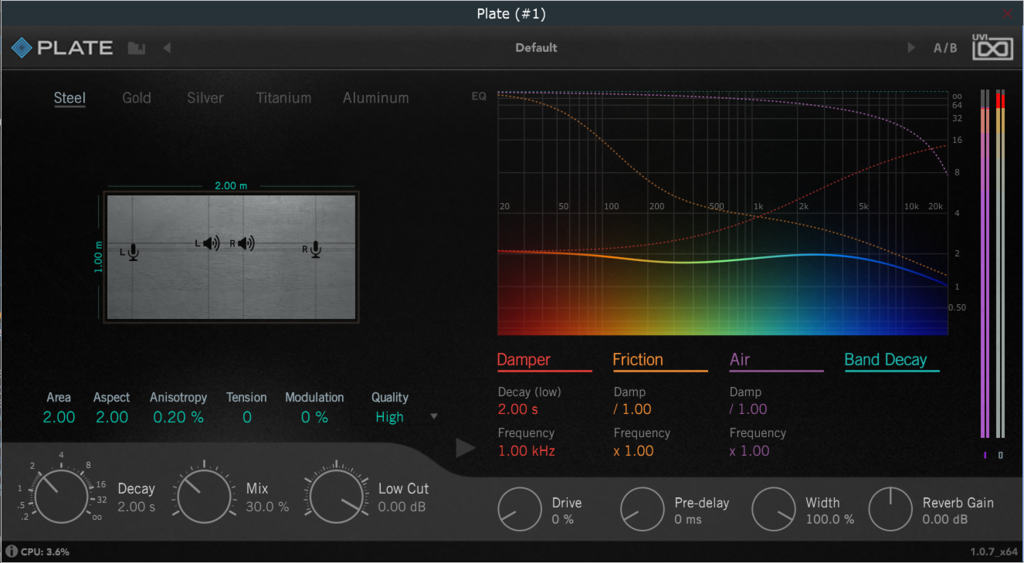Select the left microphone on the plate

point(133,251)
